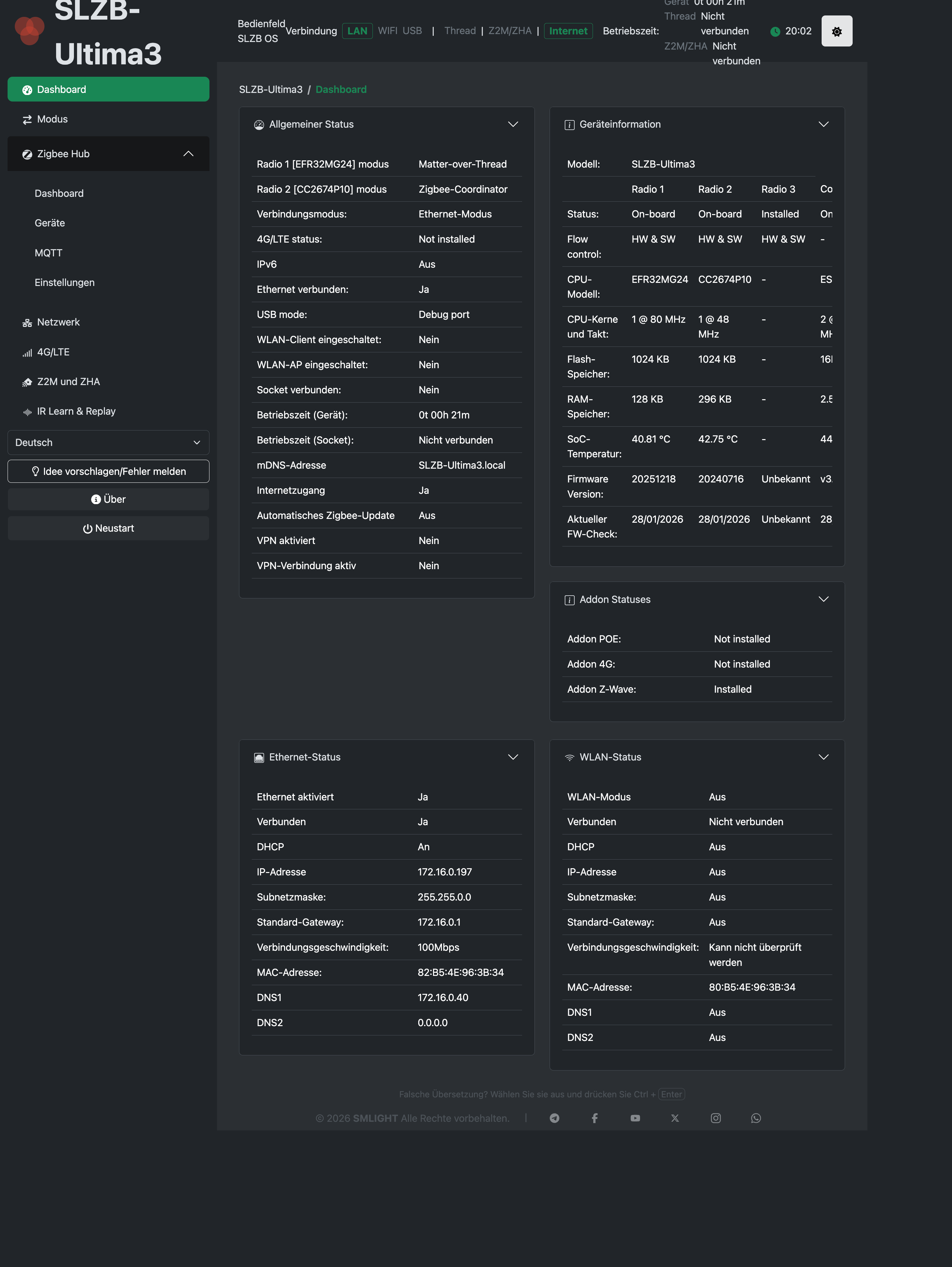952x1267 pixels.
Task: Click the clock icon beside 20:02
Action: point(775,32)
